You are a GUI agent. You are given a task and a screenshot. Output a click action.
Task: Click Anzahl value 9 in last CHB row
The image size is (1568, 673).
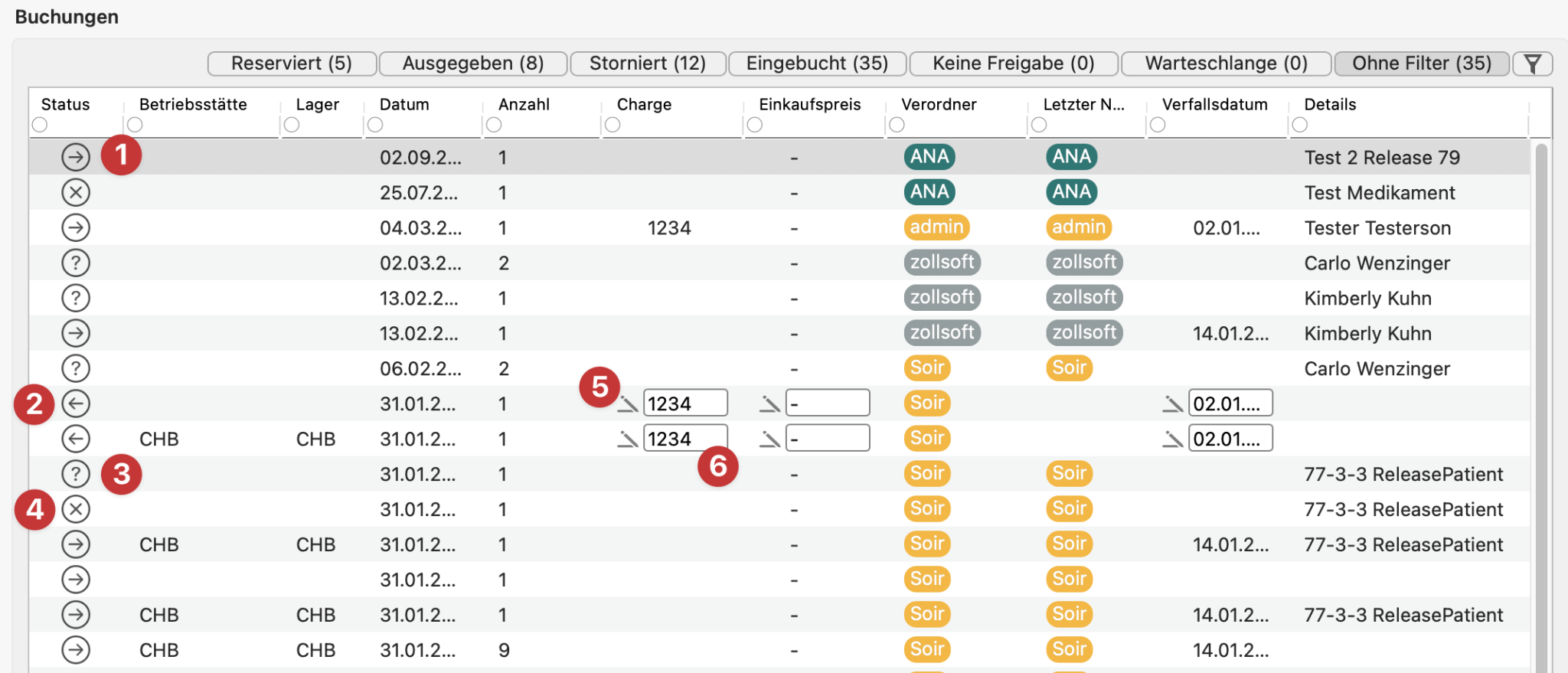pos(504,651)
